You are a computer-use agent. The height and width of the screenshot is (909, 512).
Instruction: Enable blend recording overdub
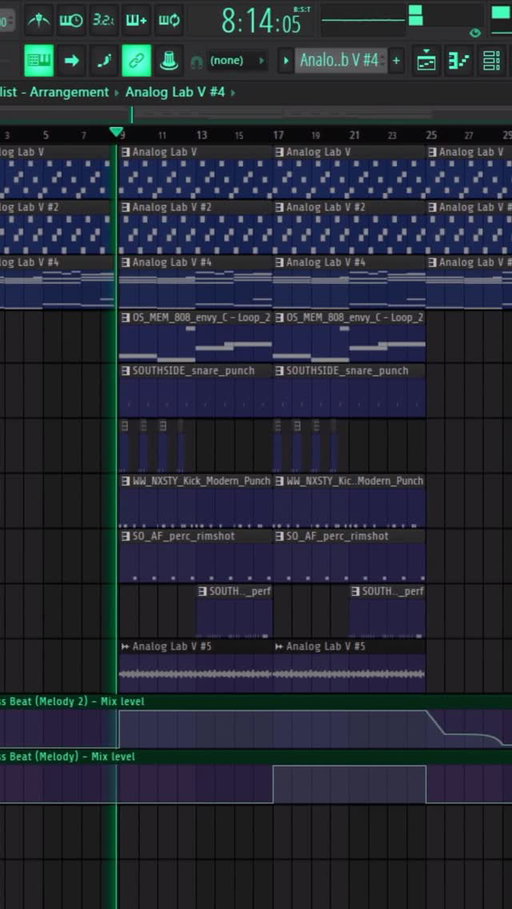click(136, 20)
